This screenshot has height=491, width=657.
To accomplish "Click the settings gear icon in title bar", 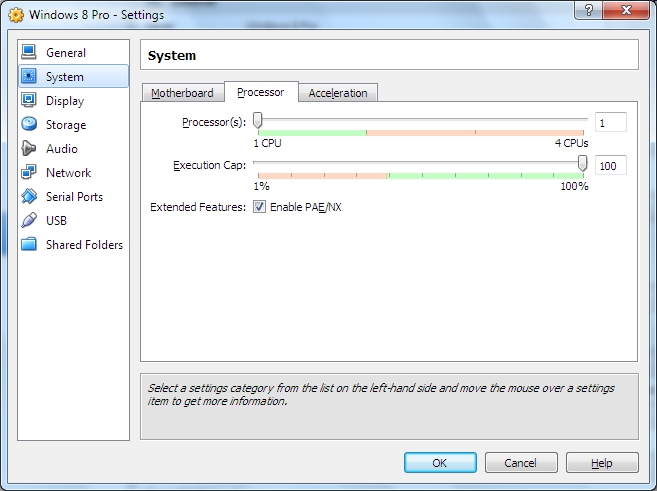I will [x=16, y=15].
